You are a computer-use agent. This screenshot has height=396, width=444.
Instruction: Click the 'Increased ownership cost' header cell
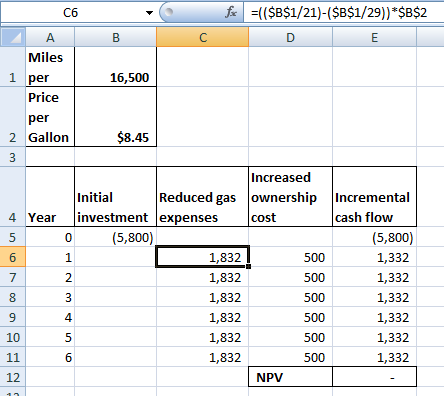291,197
